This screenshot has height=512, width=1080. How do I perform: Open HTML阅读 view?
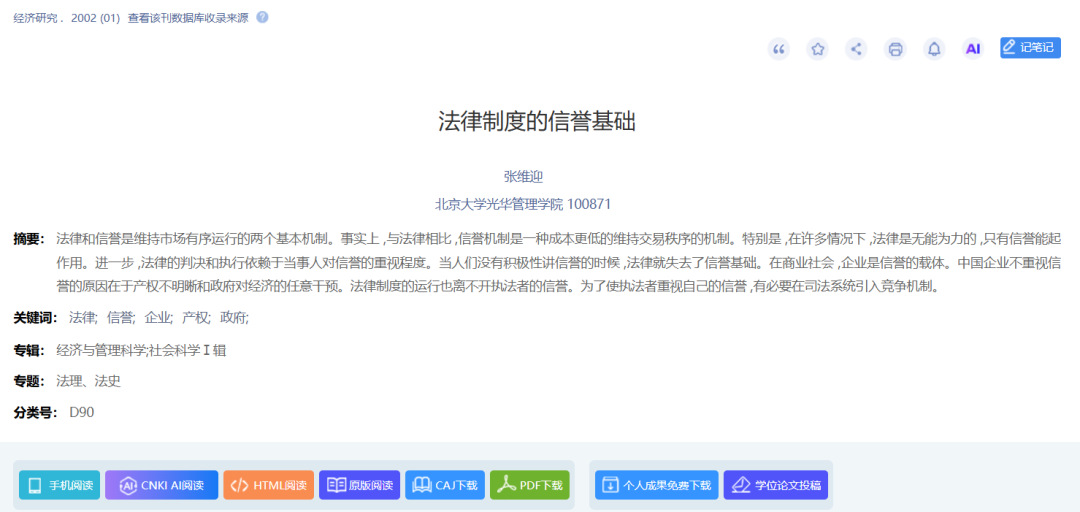point(268,485)
